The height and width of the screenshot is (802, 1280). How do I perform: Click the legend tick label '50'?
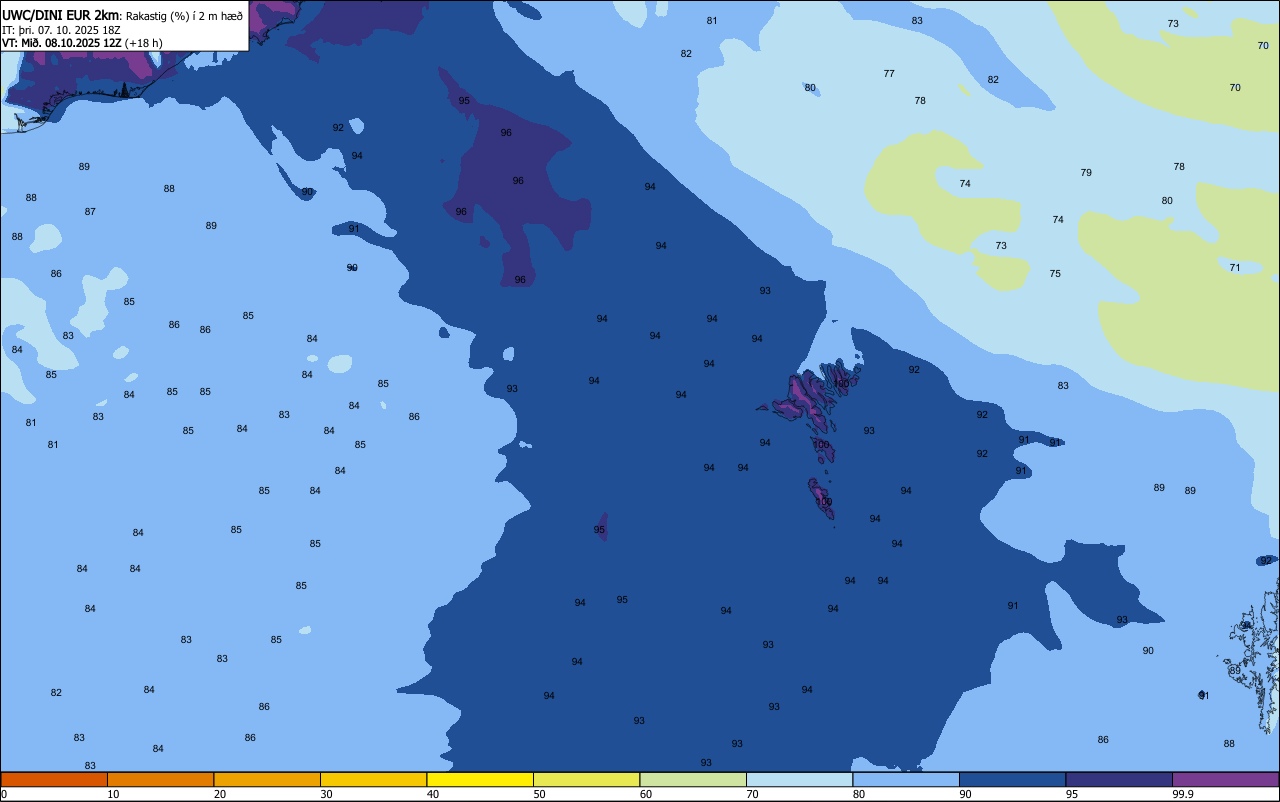click(539, 794)
